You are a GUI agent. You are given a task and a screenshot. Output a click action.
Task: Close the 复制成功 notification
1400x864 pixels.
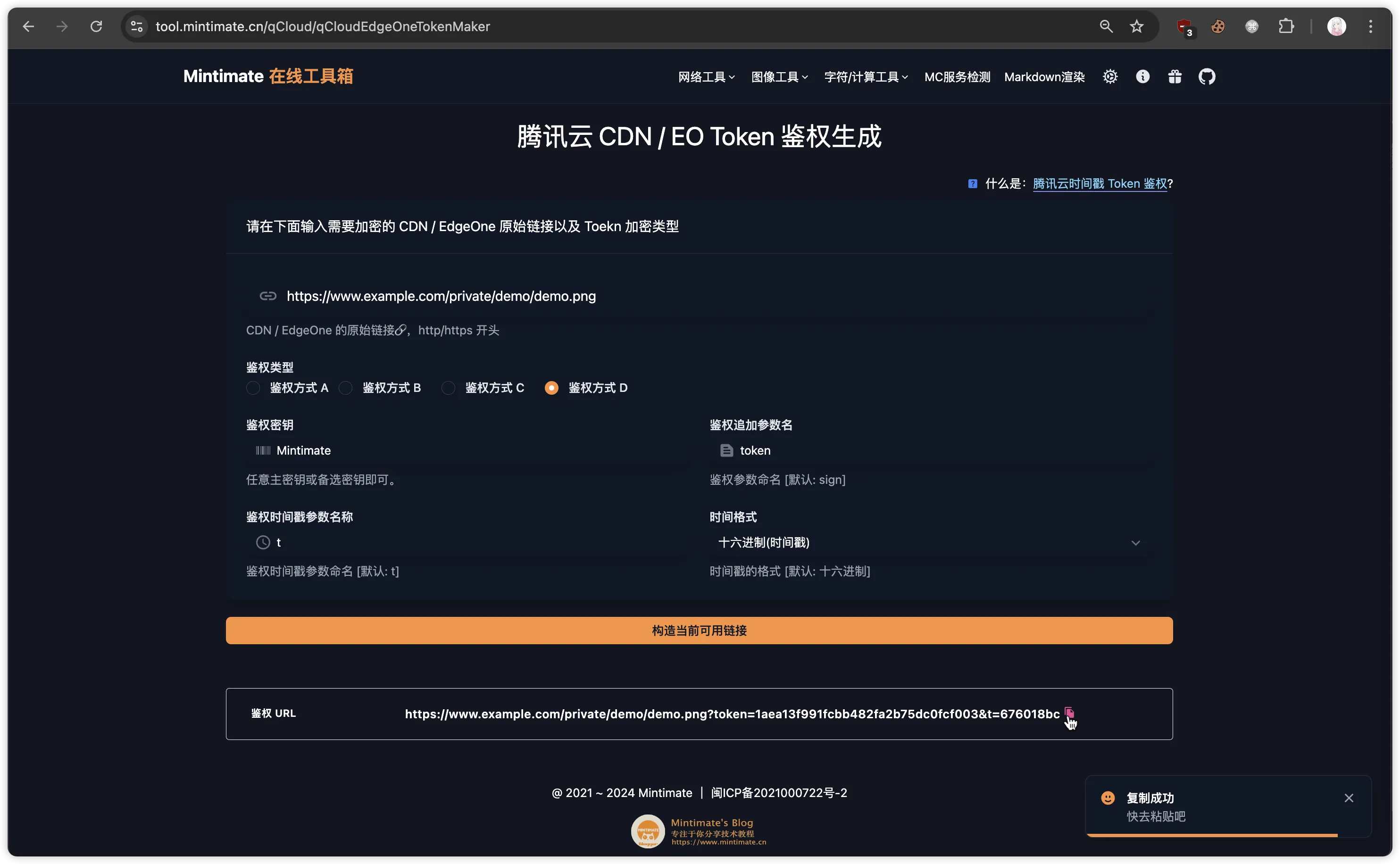coord(1350,798)
